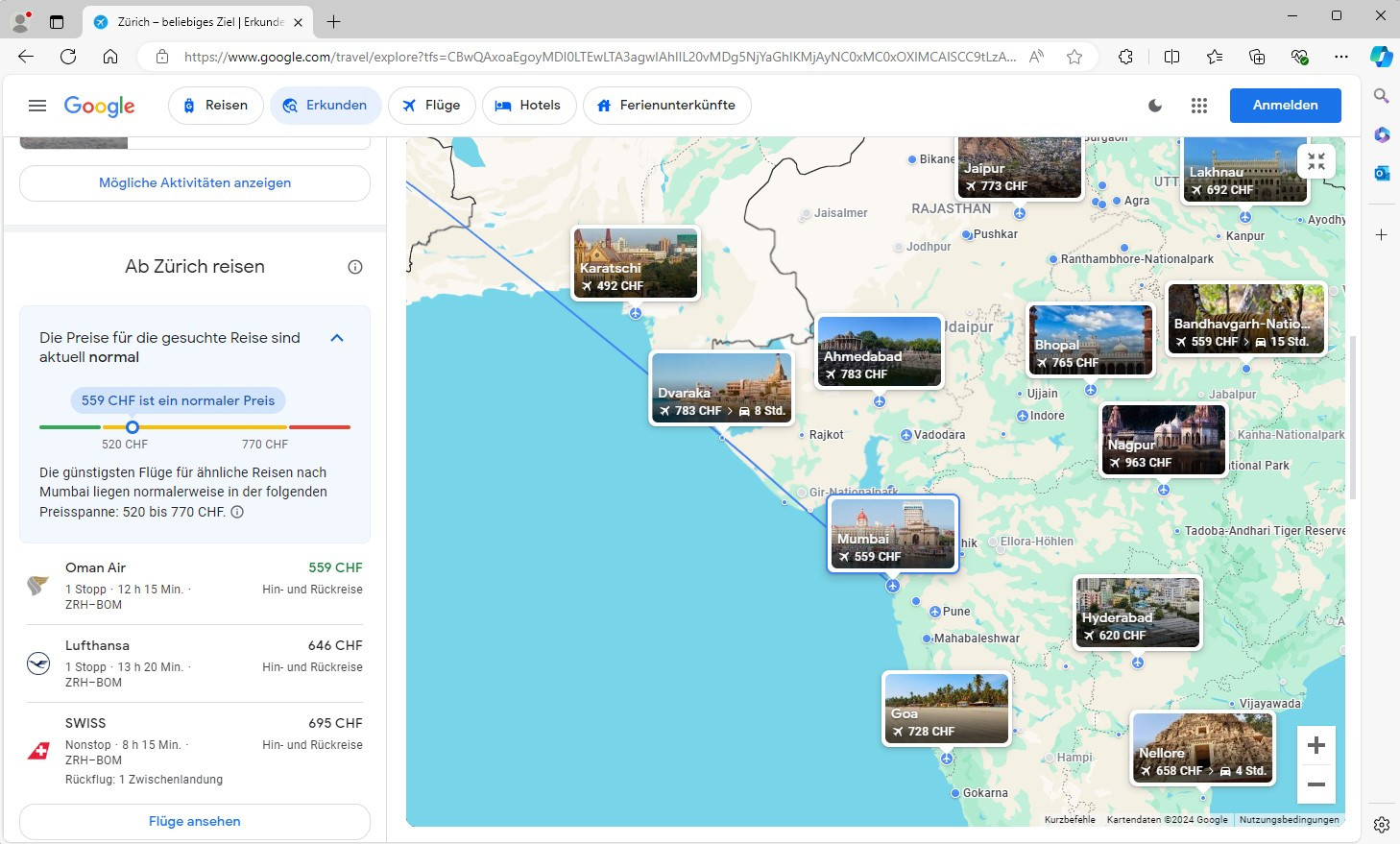Click the Indore airport marker
This screenshot has height=844, width=1400.
pyautogui.click(x=1023, y=416)
